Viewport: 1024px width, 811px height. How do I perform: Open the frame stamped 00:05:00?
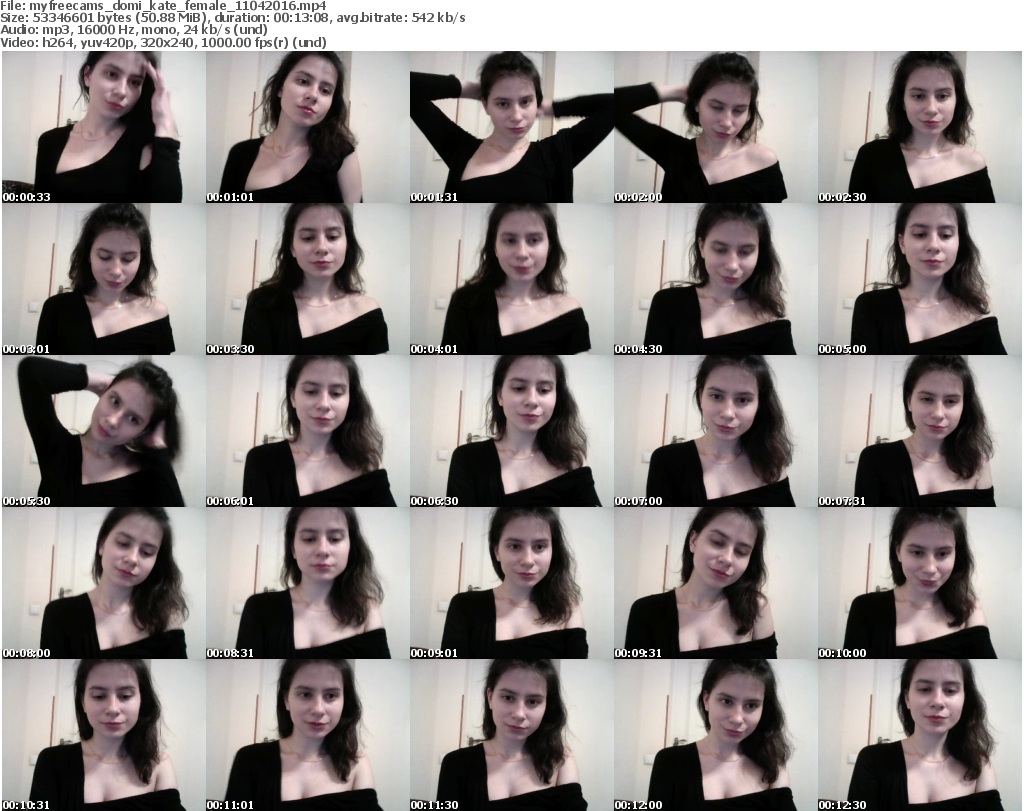(x=920, y=279)
